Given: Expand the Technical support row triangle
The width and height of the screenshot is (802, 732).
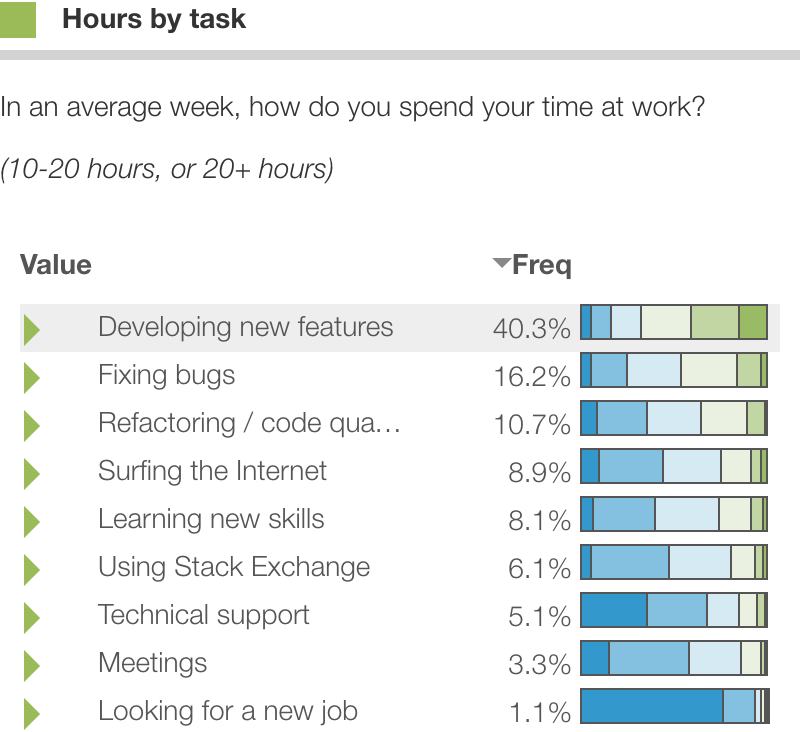Looking at the screenshot, I should (31, 616).
